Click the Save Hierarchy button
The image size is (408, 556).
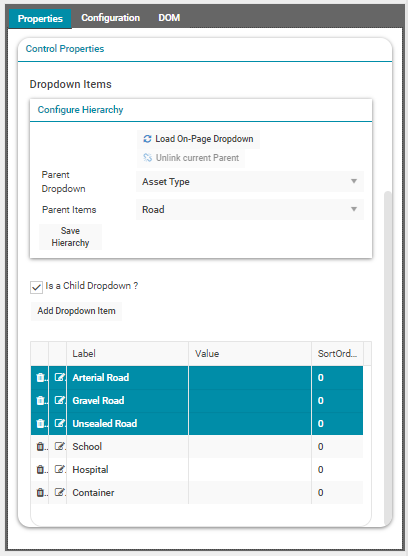[x=70, y=237]
